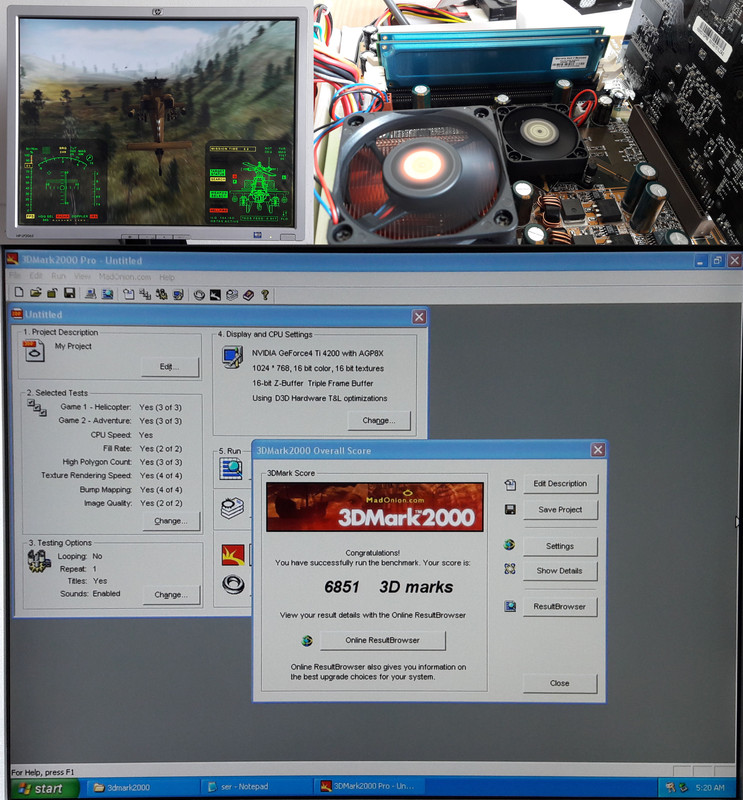Click Change... under Testing Options

pos(171,595)
